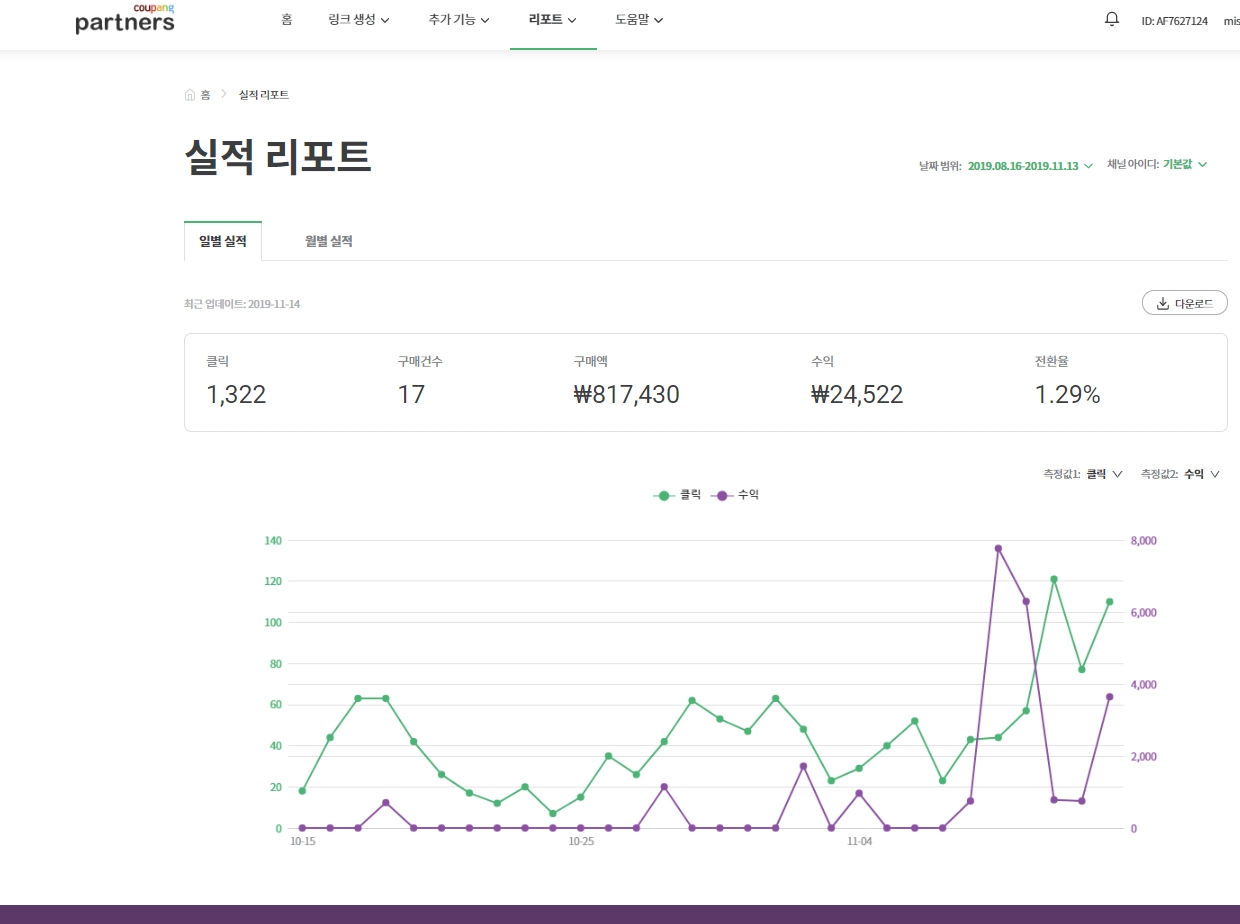Click the 실적 리포트 page heading
Image resolution: width=1240 pixels, height=924 pixels.
pyautogui.click(x=278, y=158)
